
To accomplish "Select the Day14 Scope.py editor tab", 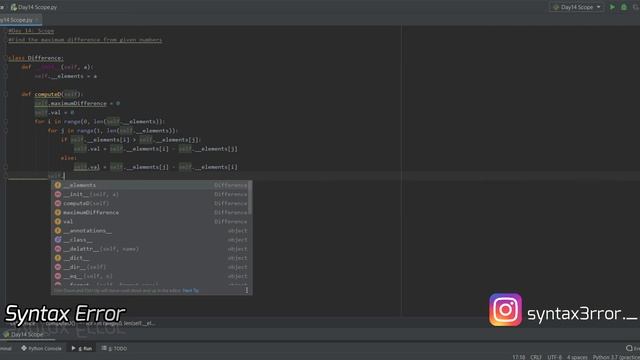I will 18,20.
